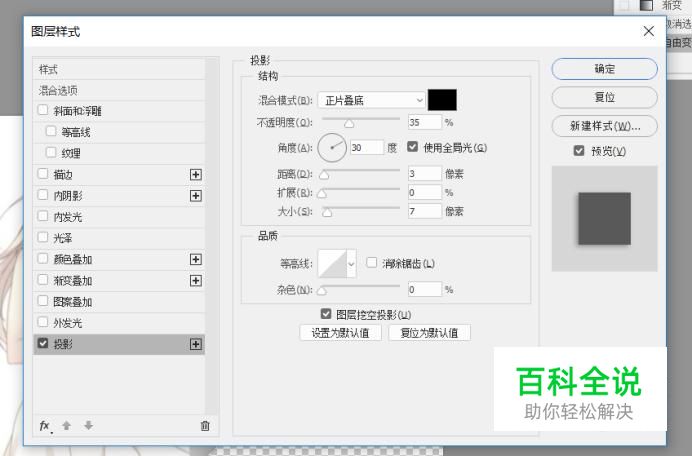Add another 颜色叠加 effect with plus icon

tap(196, 259)
